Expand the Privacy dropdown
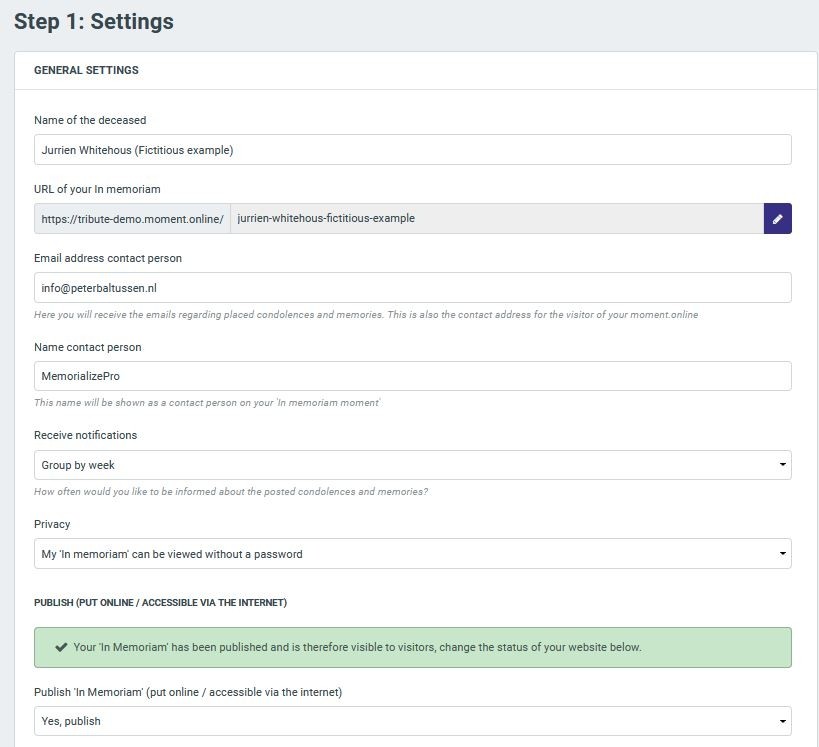Viewport: 819px width, 747px height. click(412, 554)
